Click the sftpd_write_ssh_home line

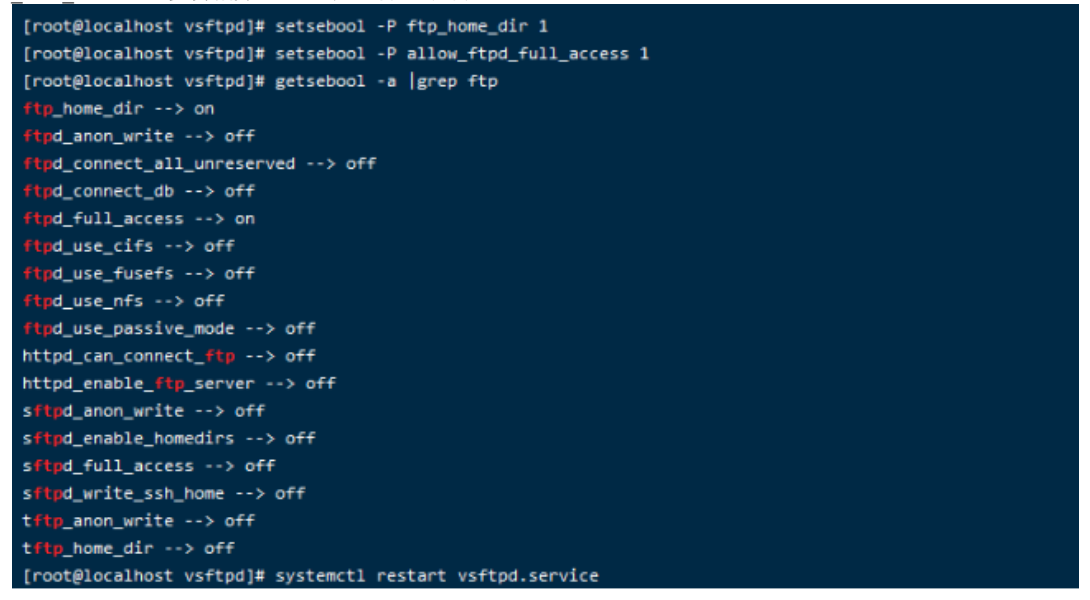(164, 494)
